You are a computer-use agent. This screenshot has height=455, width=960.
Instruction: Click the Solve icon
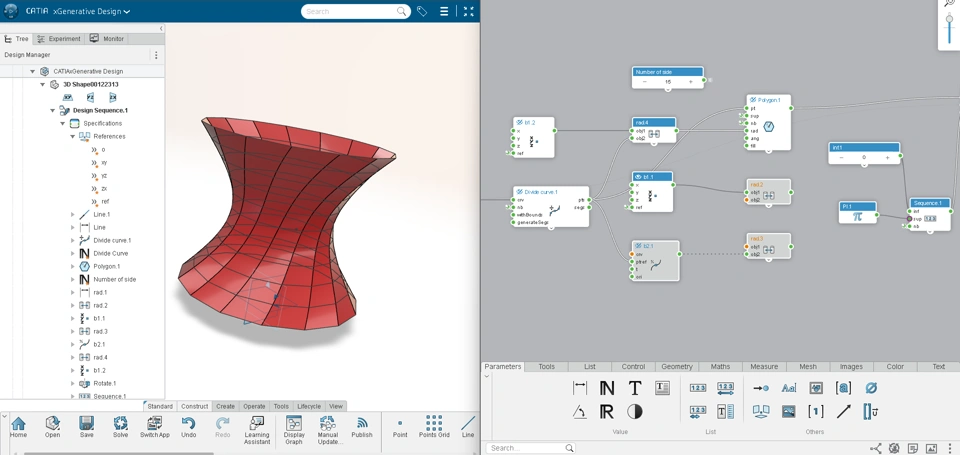pos(121,423)
